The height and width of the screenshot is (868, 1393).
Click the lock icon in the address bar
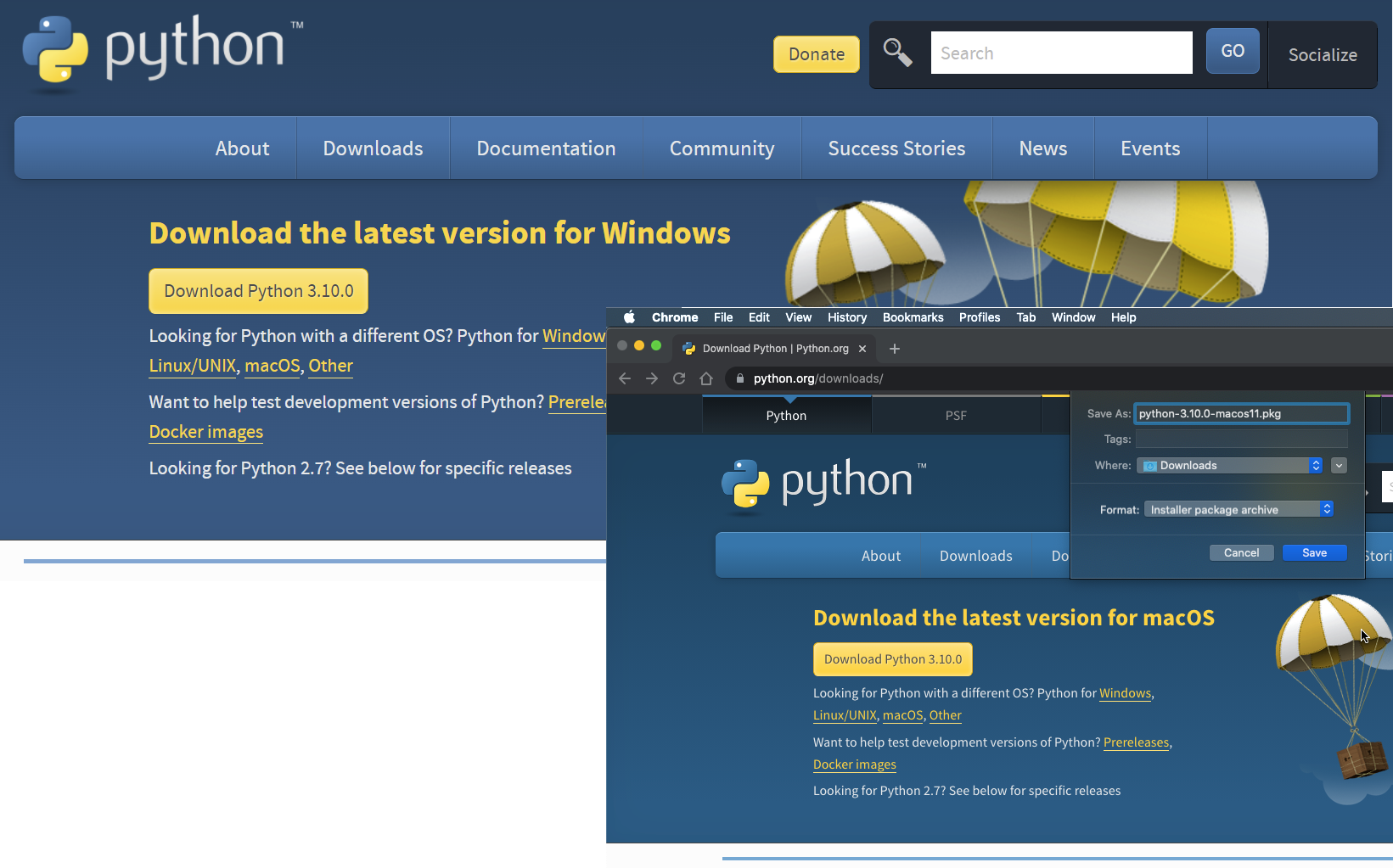pos(740,378)
